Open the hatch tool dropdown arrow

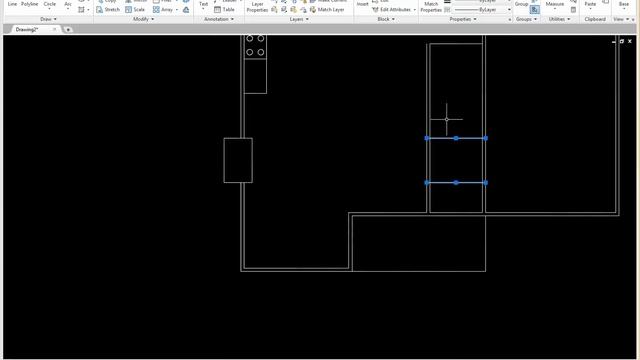pyautogui.click(x=88, y=9)
